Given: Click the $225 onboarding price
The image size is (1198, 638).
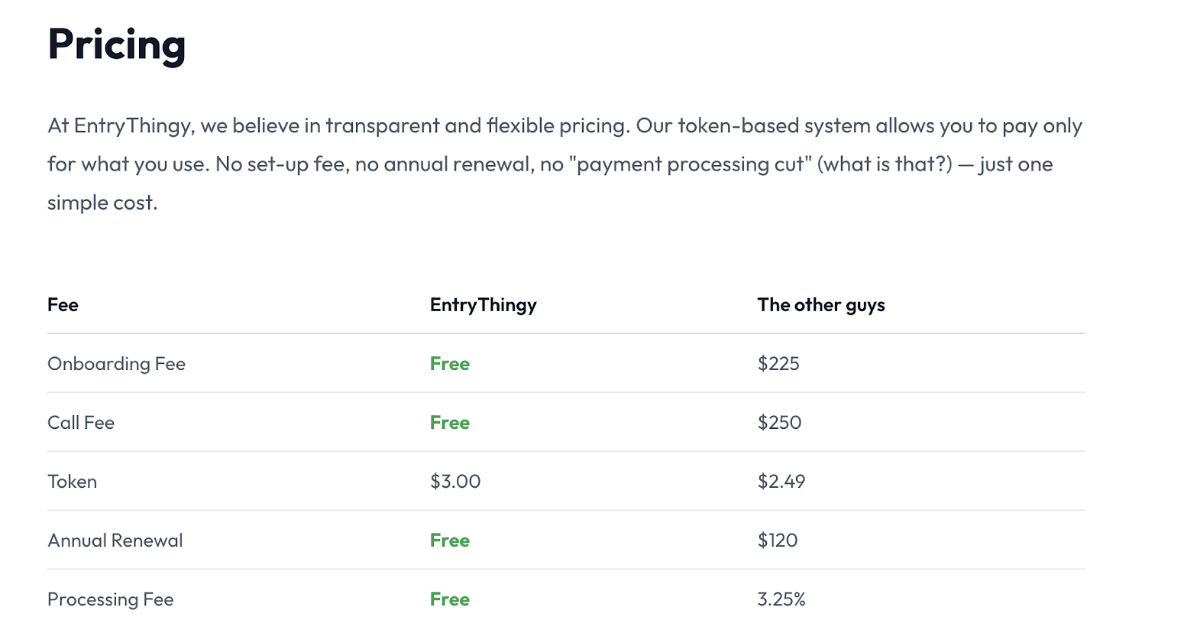Looking at the screenshot, I should pyautogui.click(x=779, y=364).
